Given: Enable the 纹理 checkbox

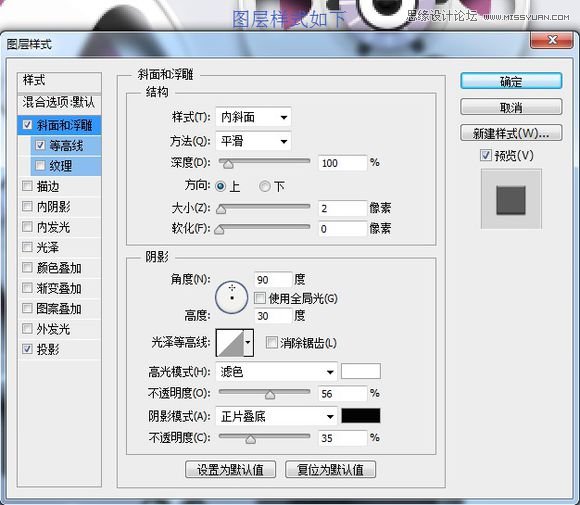Looking at the screenshot, I should tap(40, 165).
